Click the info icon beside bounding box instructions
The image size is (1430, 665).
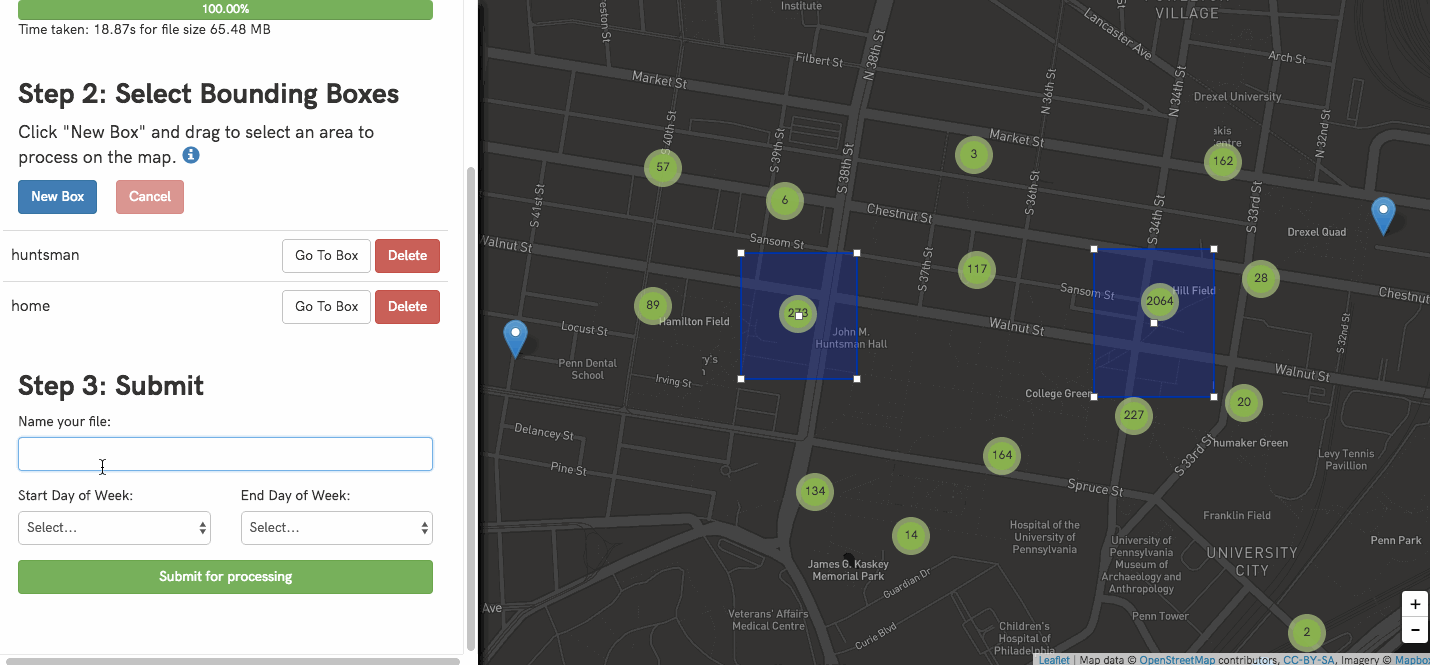(x=191, y=155)
